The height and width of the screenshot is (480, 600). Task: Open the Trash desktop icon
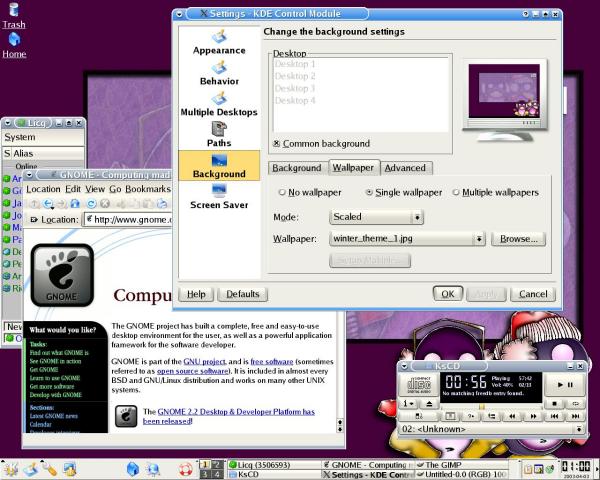(13, 12)
